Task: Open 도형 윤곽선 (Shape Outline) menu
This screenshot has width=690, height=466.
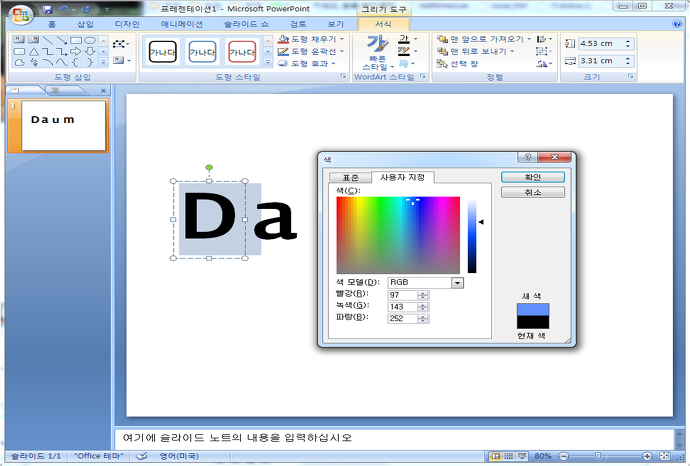Action: click(312, 51)
